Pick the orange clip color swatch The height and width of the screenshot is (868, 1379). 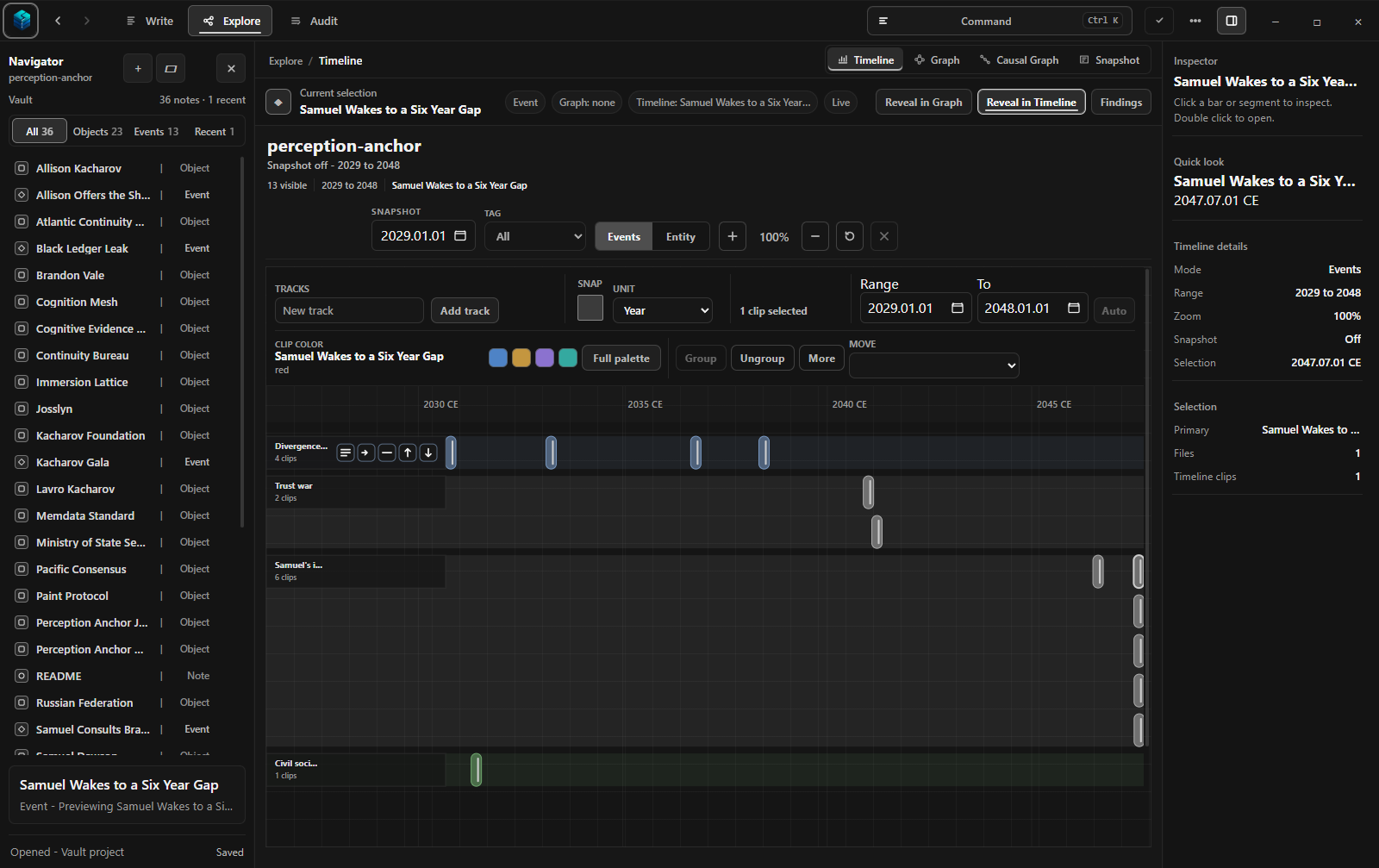(x=521, y=358)
